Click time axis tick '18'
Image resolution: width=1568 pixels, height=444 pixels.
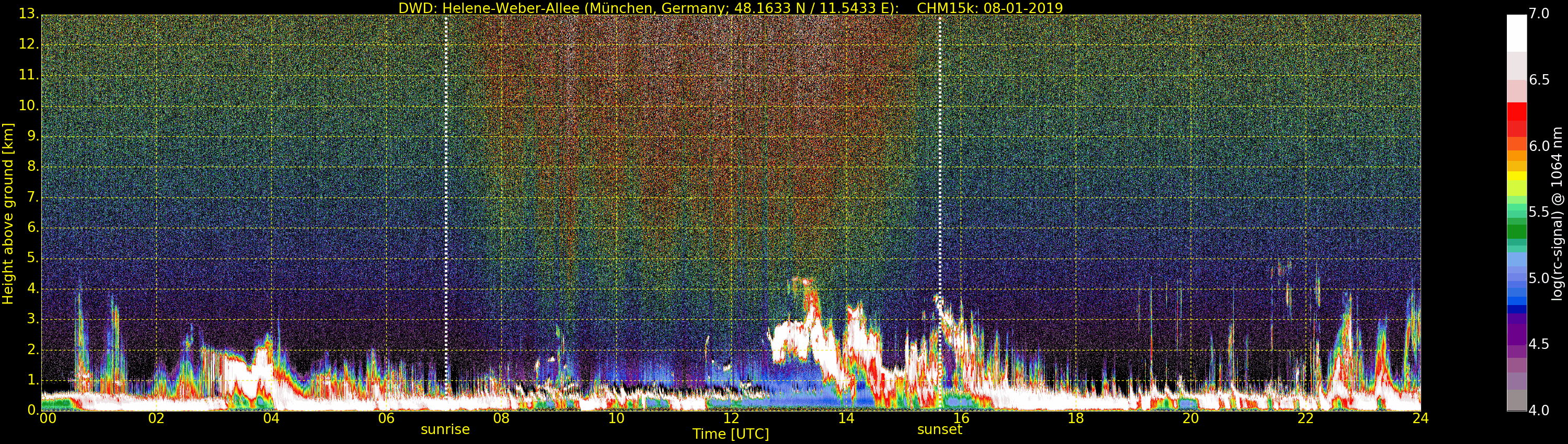click(1076, 418)
